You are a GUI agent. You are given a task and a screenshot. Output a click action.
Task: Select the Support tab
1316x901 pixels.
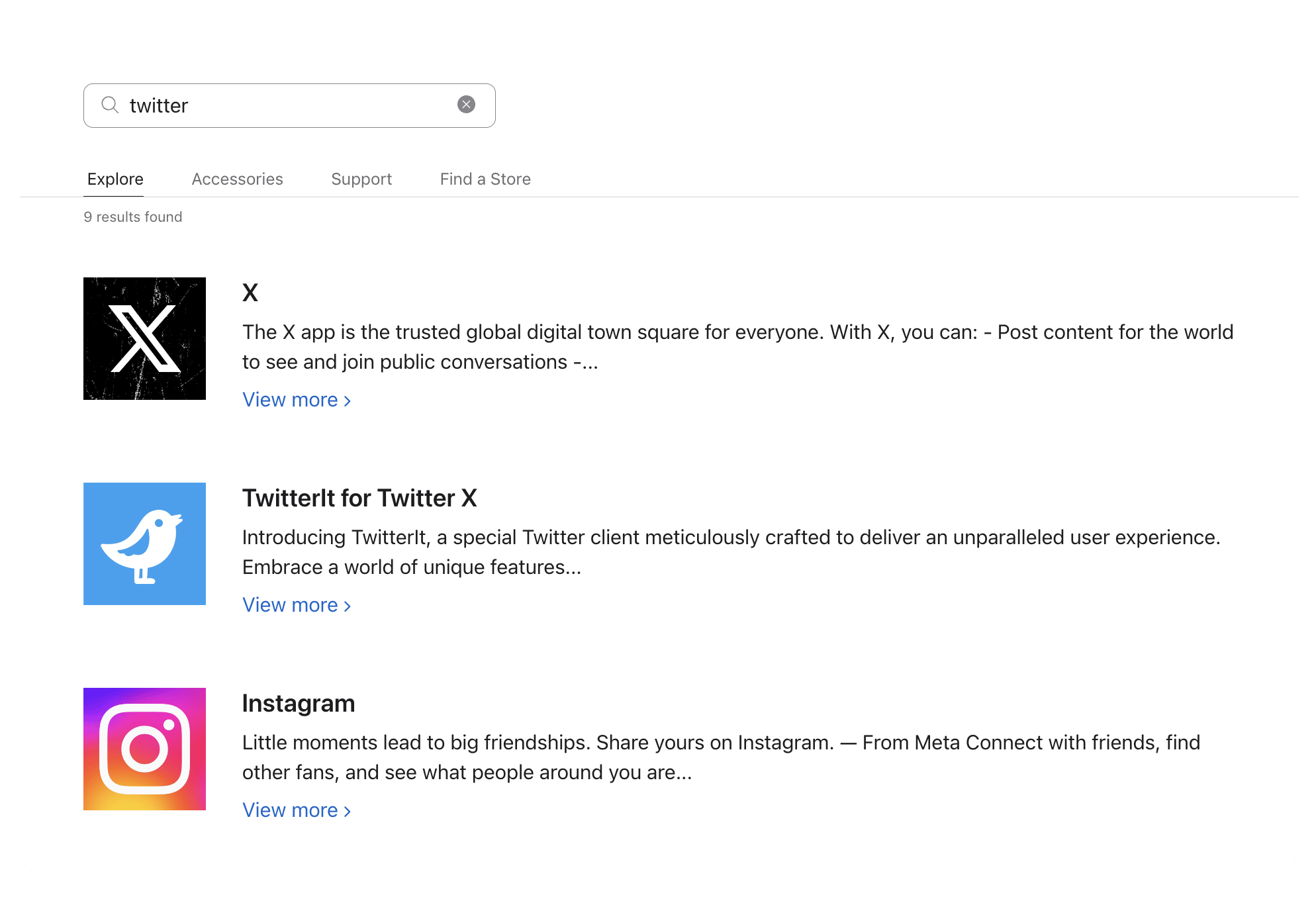(361, 179)
